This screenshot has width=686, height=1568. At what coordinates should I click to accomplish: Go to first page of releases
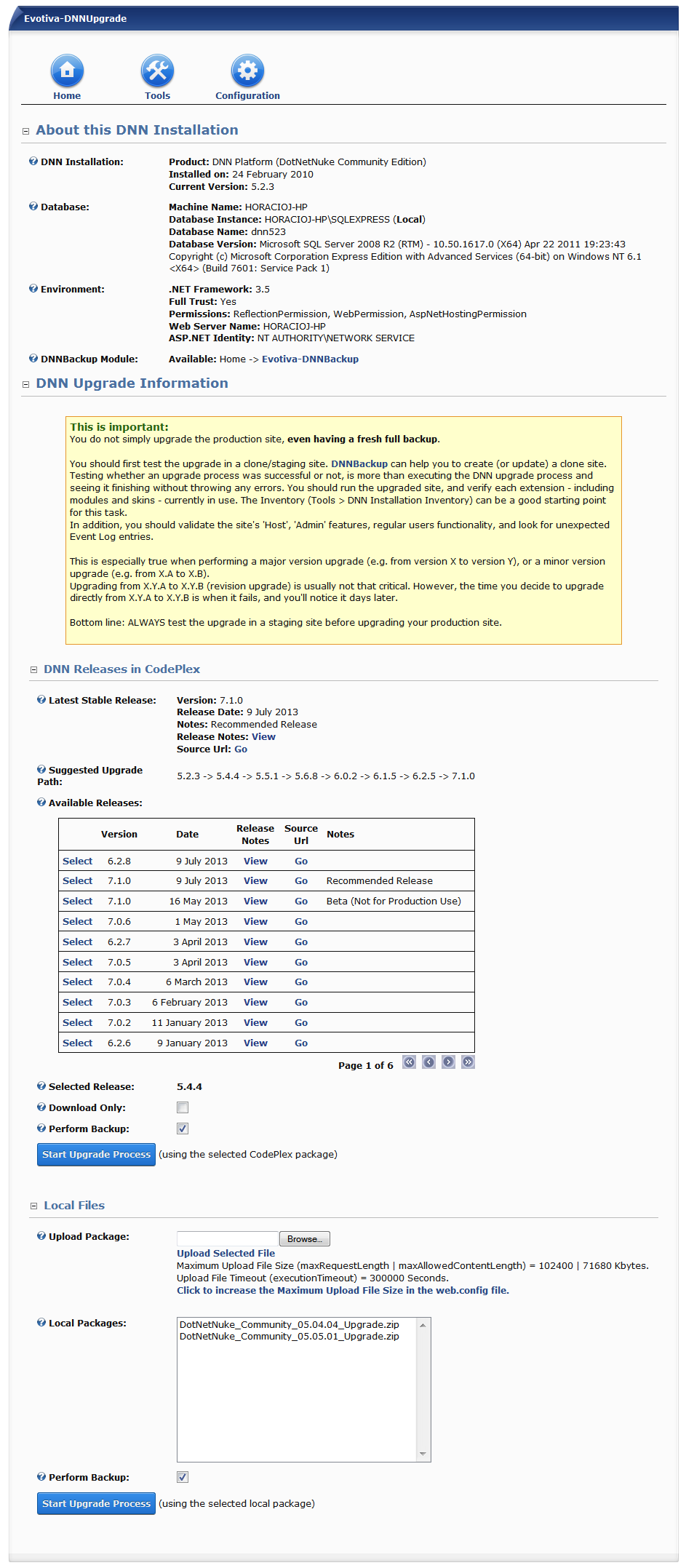(x=410, y=1062)
